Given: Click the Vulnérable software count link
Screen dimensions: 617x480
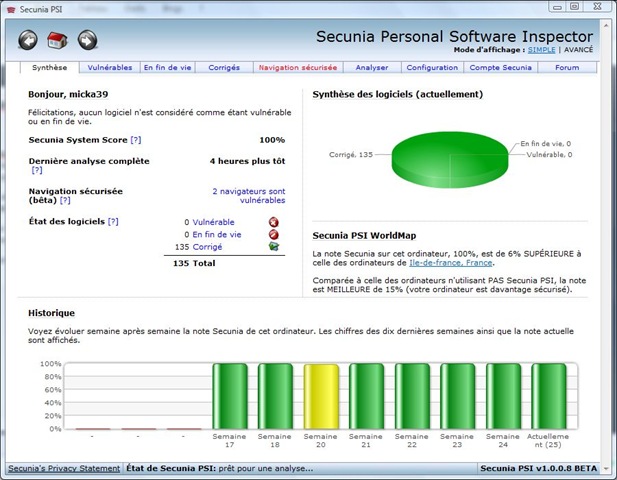Looking at the screenshot, I should 213,222.
